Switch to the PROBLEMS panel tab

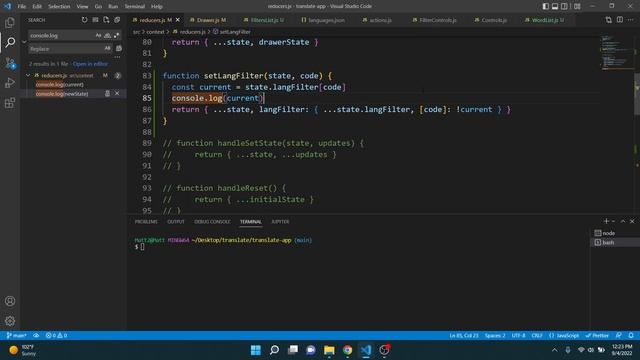(x=146, y=222)
